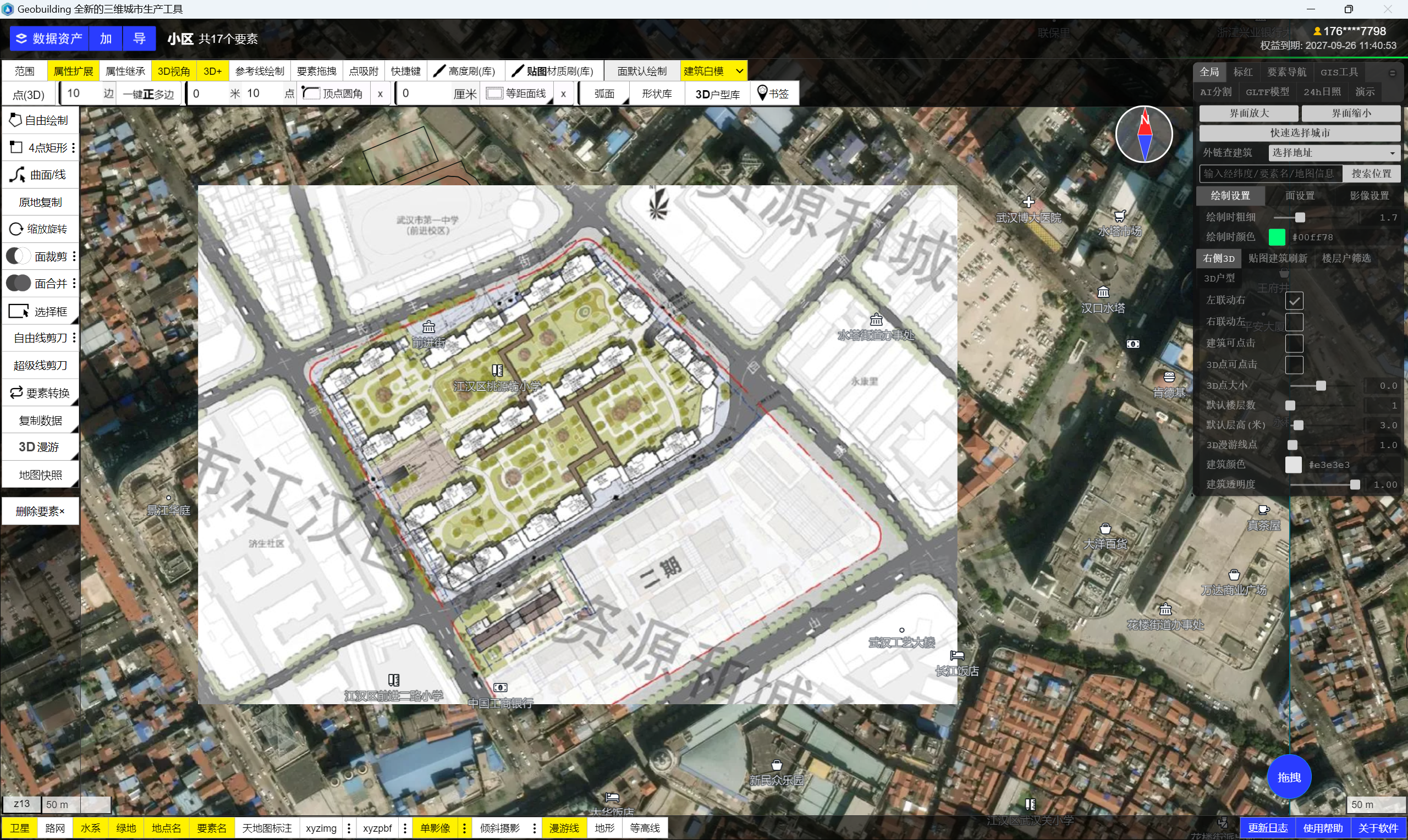This screenshot has height=840, width=1408.
Task: Uncheck the 左联动右 checkbox
Action: click(1294, 301)
